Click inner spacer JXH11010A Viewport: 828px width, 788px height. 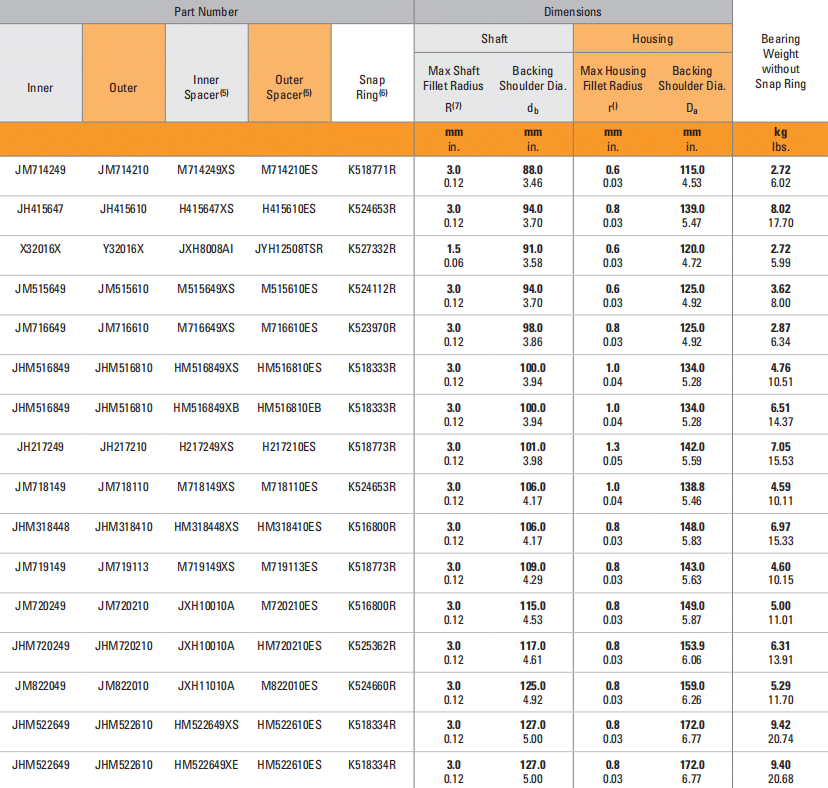(x=206, y=685)
